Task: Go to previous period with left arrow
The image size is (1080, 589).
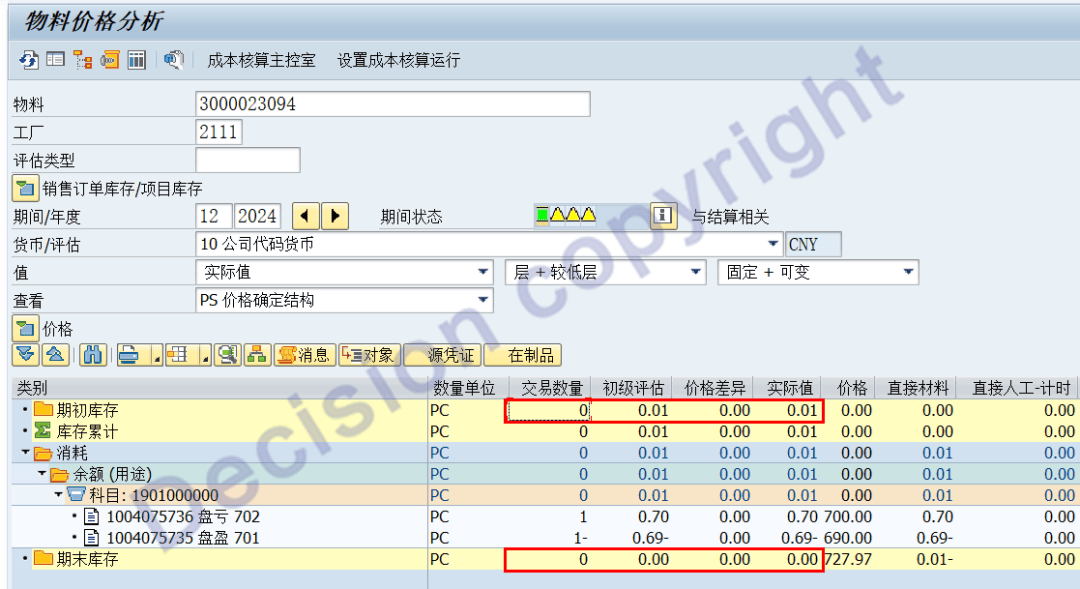Action: click(x=305, y=216)
